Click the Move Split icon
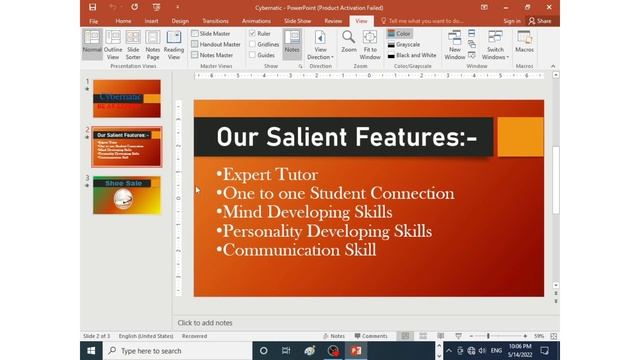Screen dimensions: 640x360 tap(471, 55)
